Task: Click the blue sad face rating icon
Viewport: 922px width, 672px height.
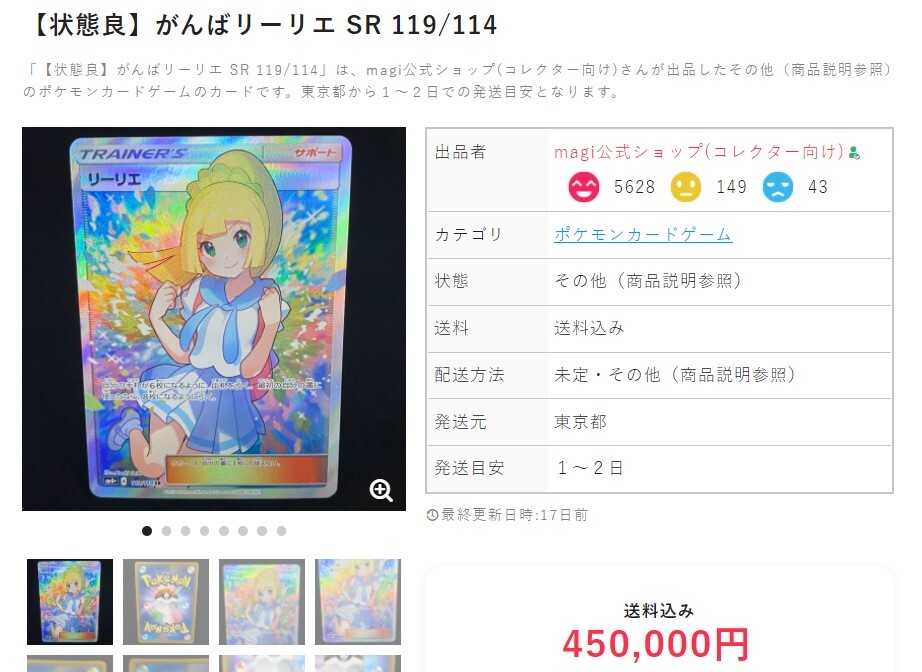Action: tap(777, 187)
